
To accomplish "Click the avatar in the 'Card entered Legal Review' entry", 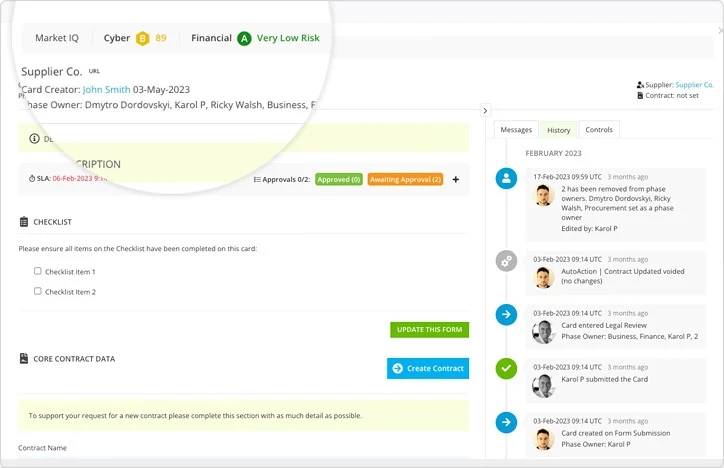I will pos(544,332).
